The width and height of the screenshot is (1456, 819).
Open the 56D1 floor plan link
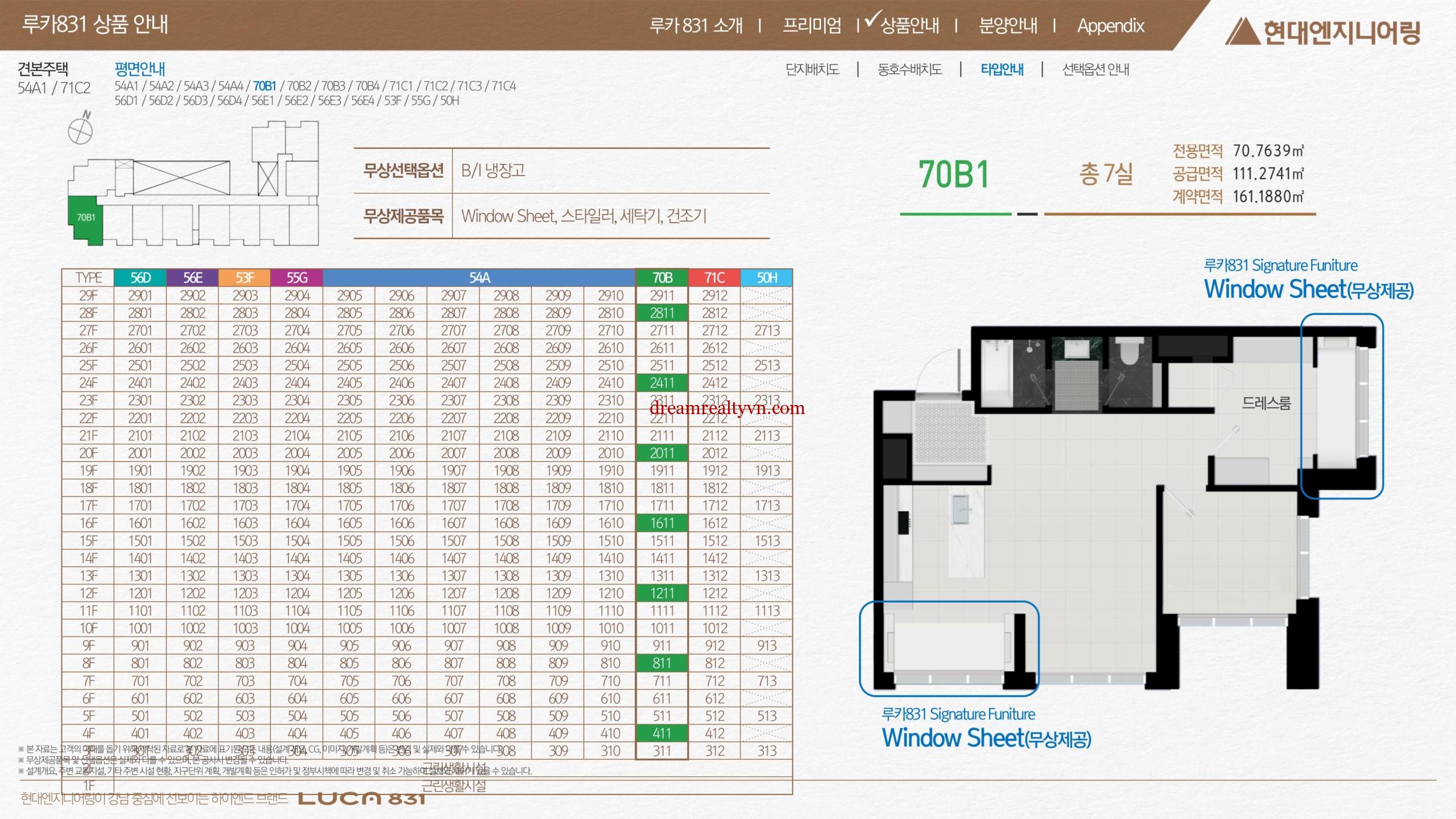127,101
